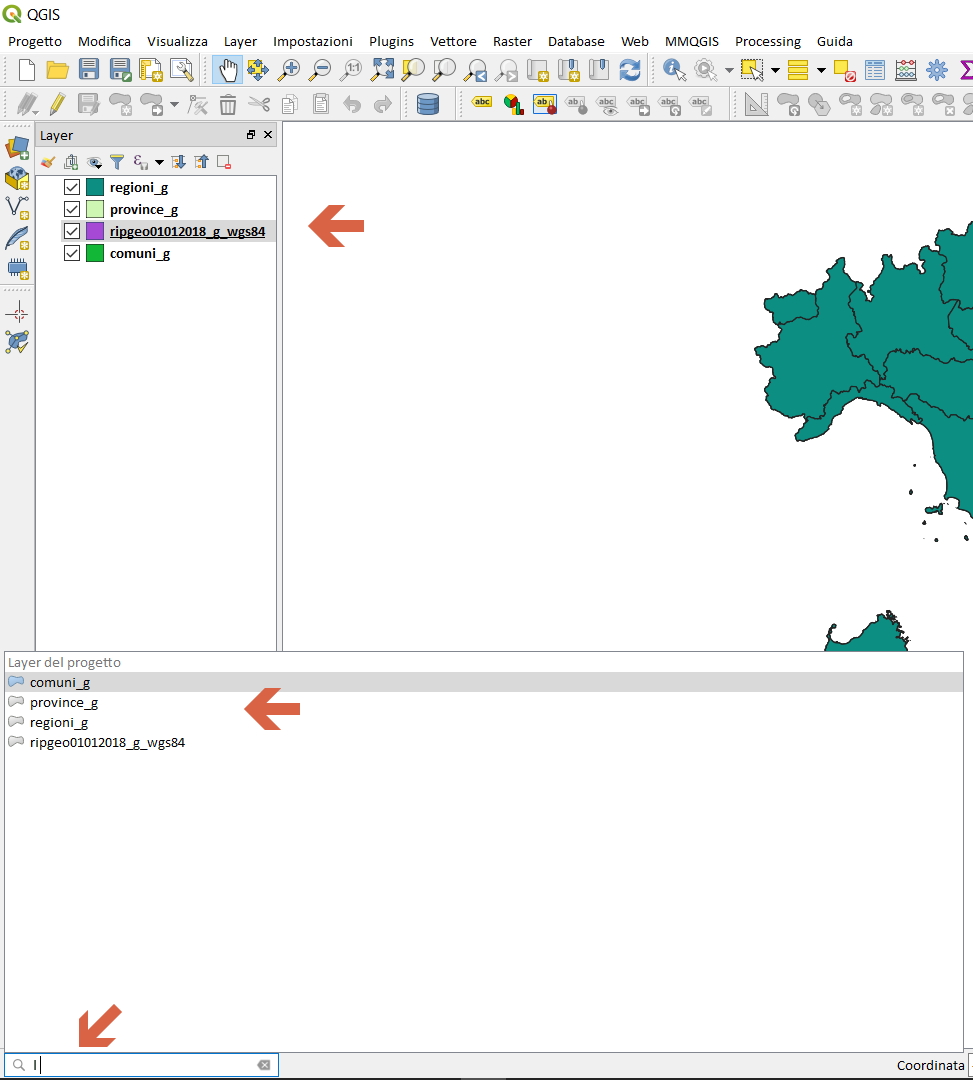973x1080 pixels.
Task: Choose province_g in the locator results
Action: pos(64,703)
